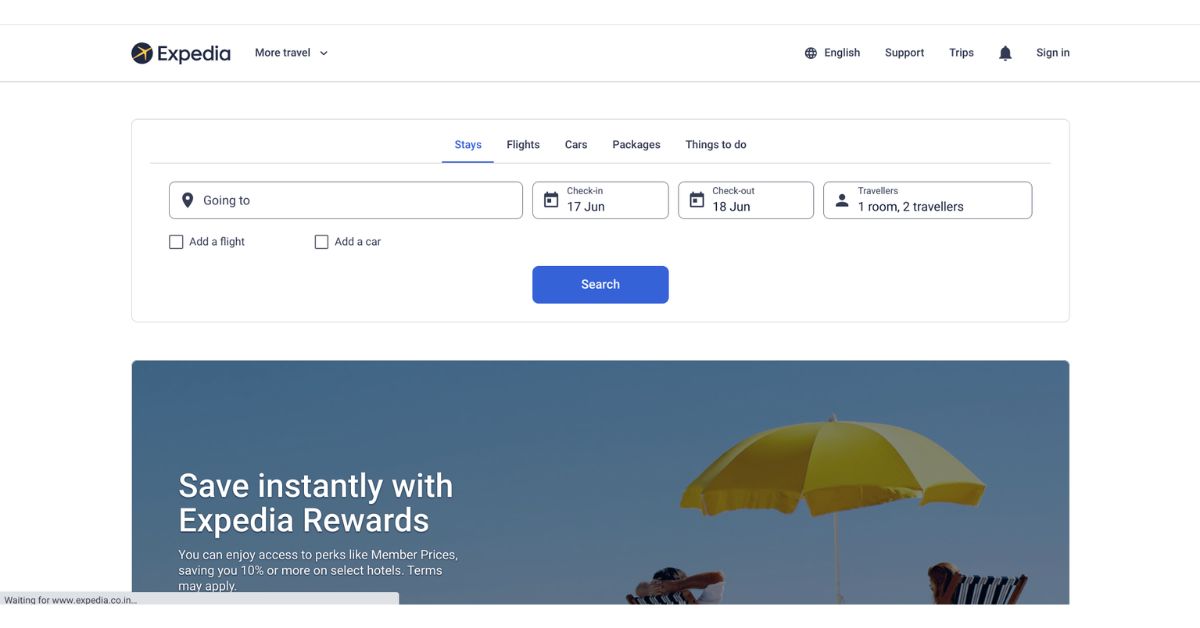Click the More travel label
Screen dimensions: 1200x628
click(282, 53)
